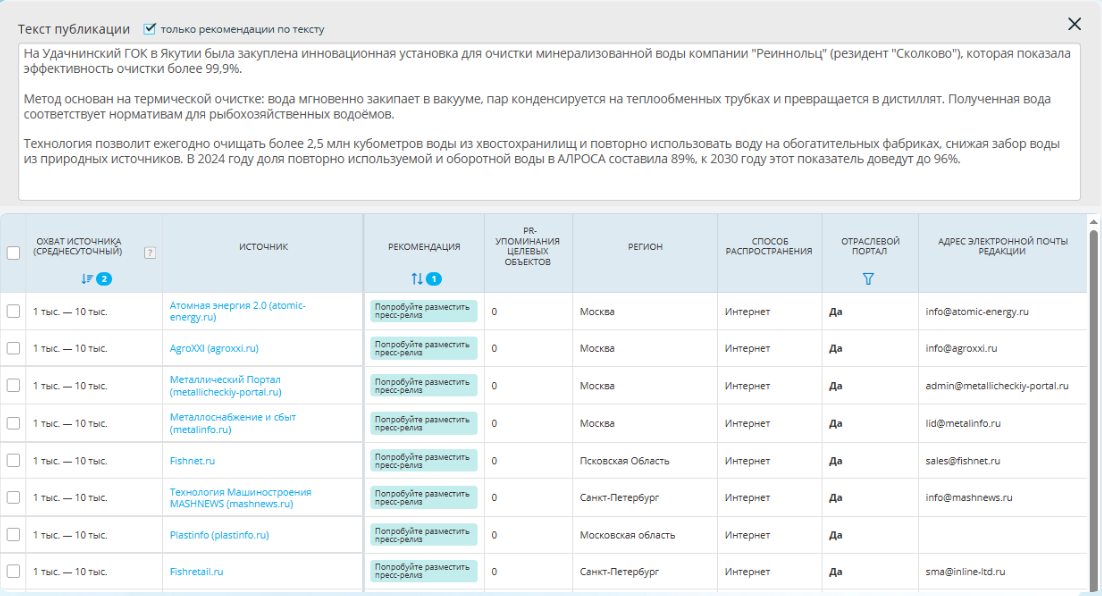Close the dialog with the X icon
1102x596 pixels.
[x=1074, y=24]
